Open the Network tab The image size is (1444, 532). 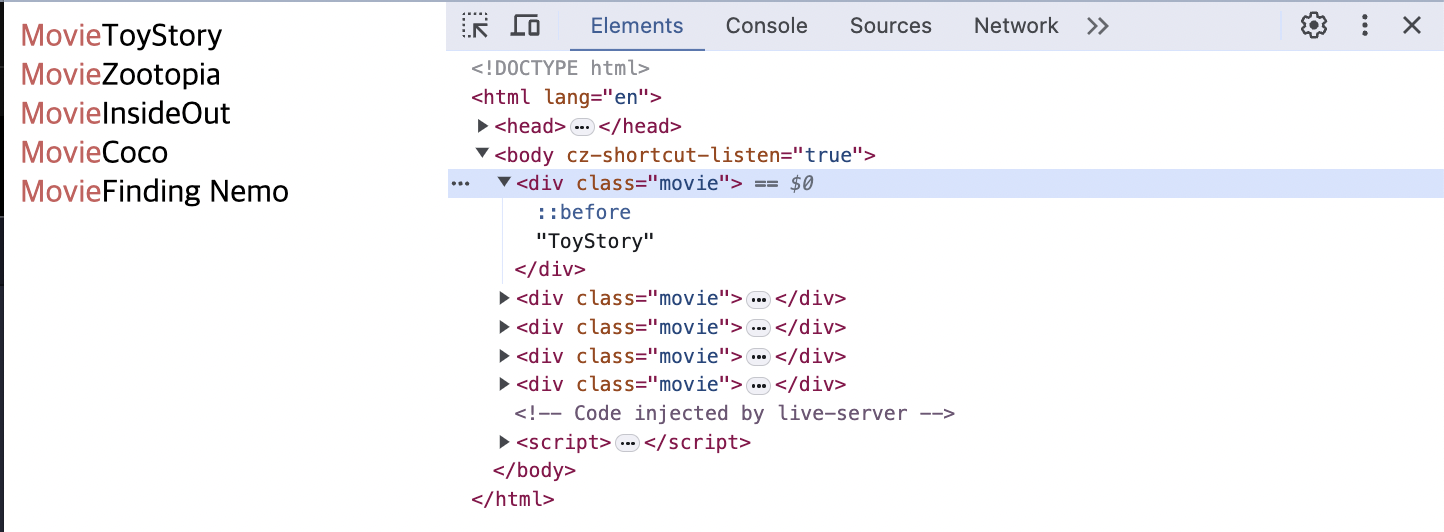1016,26
